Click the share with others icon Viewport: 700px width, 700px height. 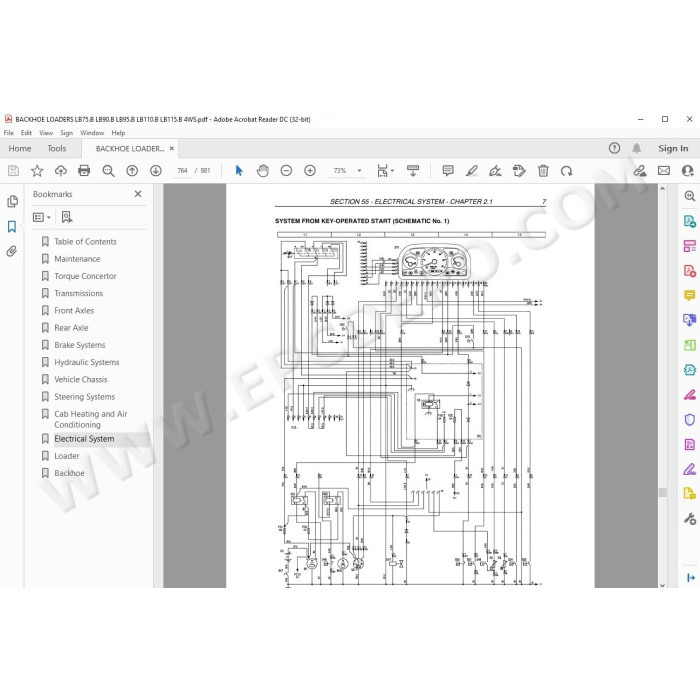click(x=688, y=171)
